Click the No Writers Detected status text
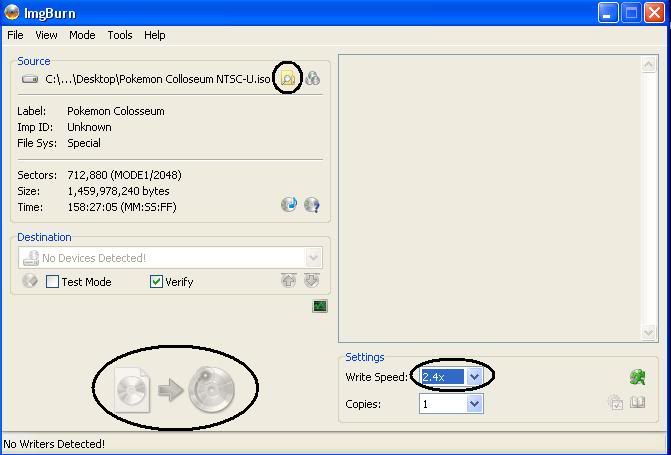The image size is (671, 455). click(54, 444)
